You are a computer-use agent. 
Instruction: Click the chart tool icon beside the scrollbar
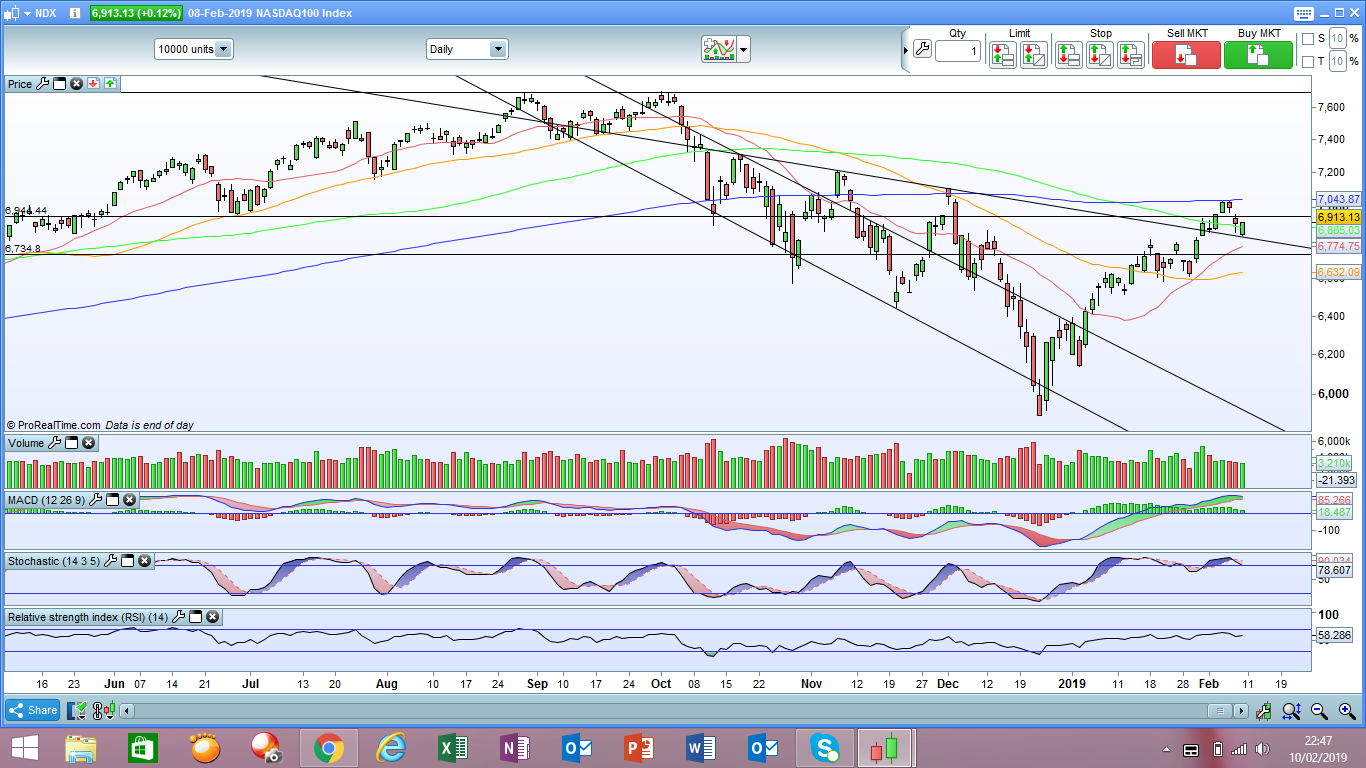pos(1265,711)
